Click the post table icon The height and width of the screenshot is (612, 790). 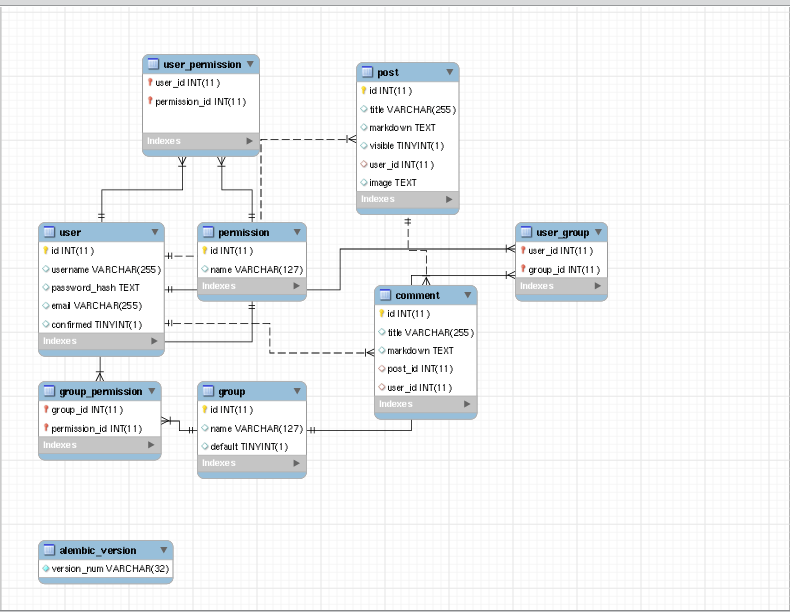[367, 72]
